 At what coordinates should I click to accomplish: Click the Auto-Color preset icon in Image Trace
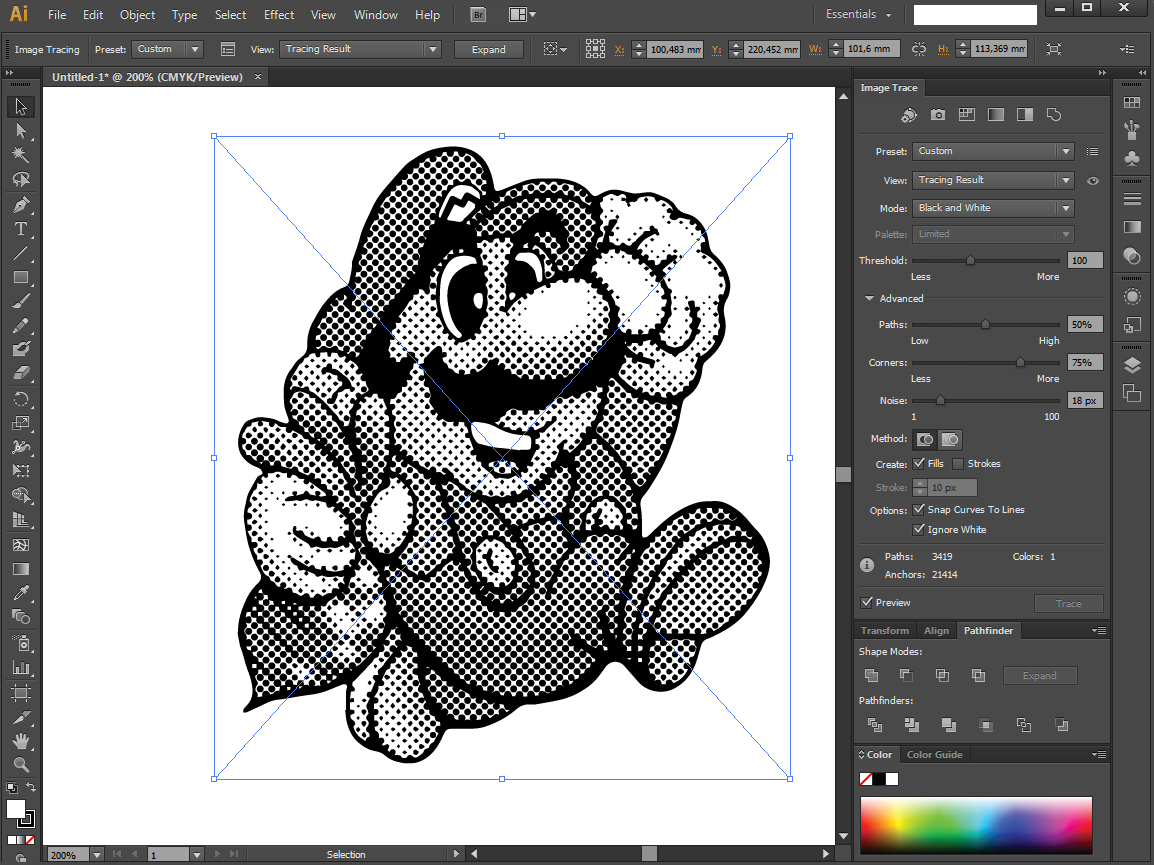908,115
